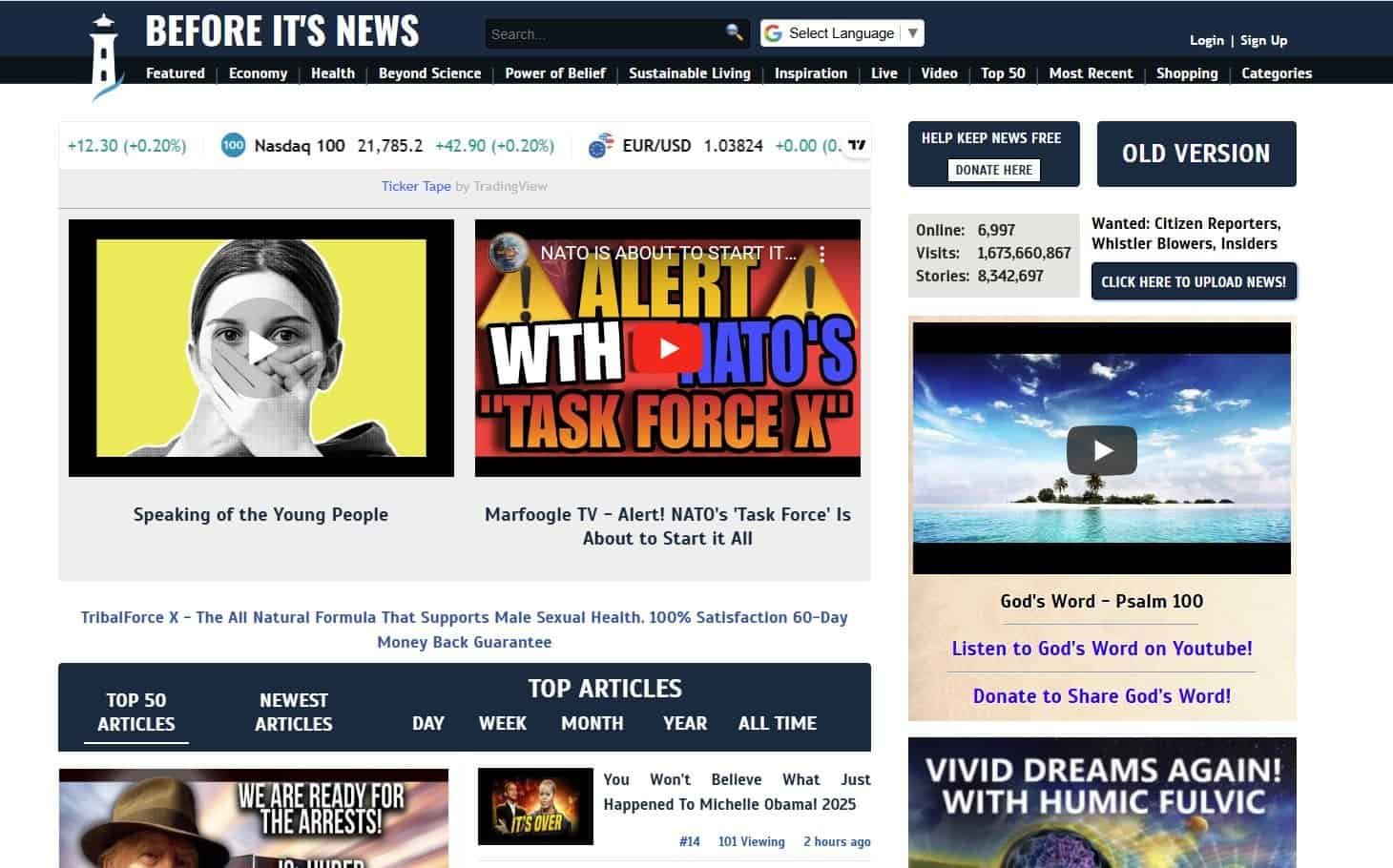
Task: Open Speaking of the Young People article title
Action: pos(260,514)
